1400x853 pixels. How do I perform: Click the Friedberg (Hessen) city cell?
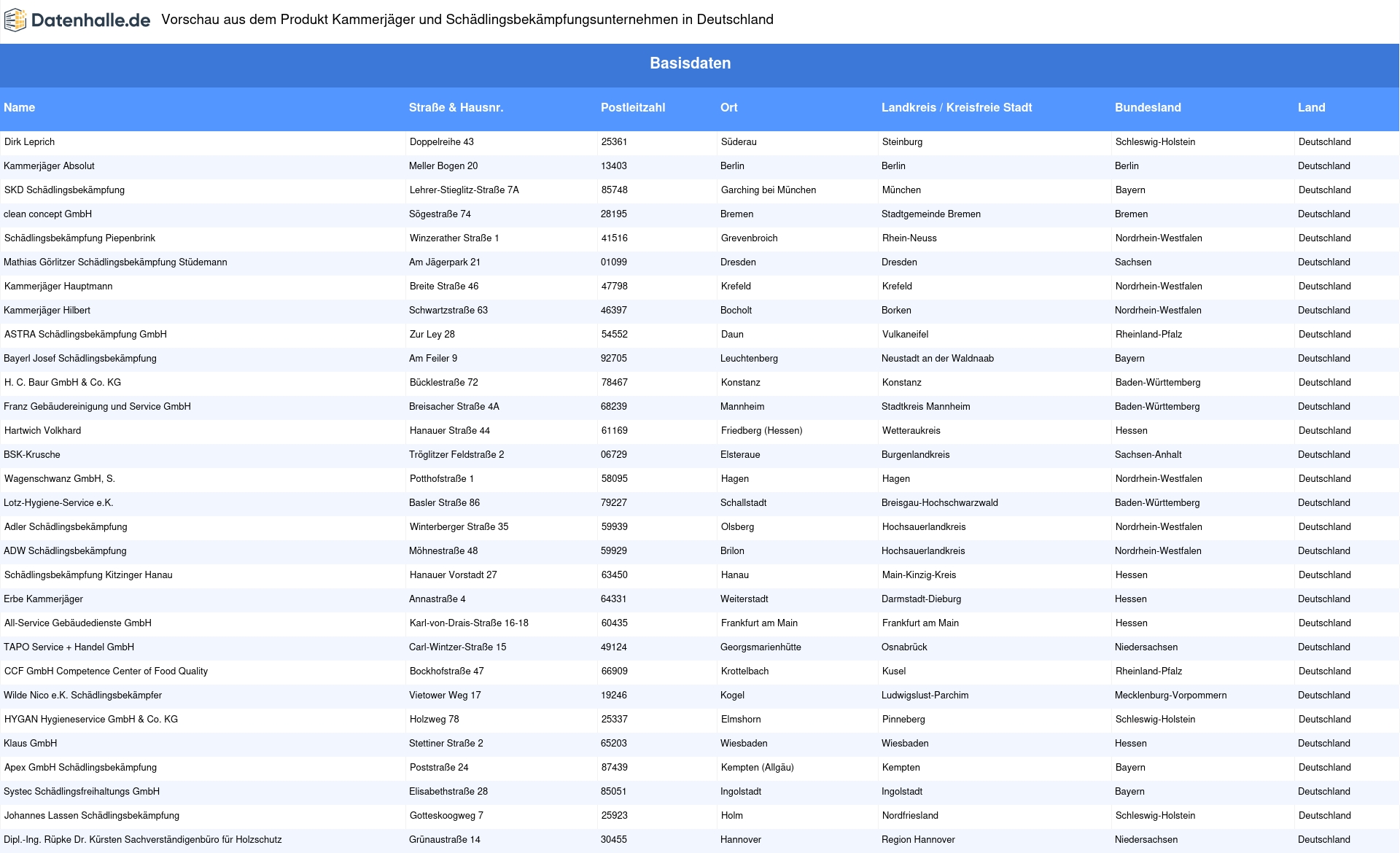coord(762,431)
